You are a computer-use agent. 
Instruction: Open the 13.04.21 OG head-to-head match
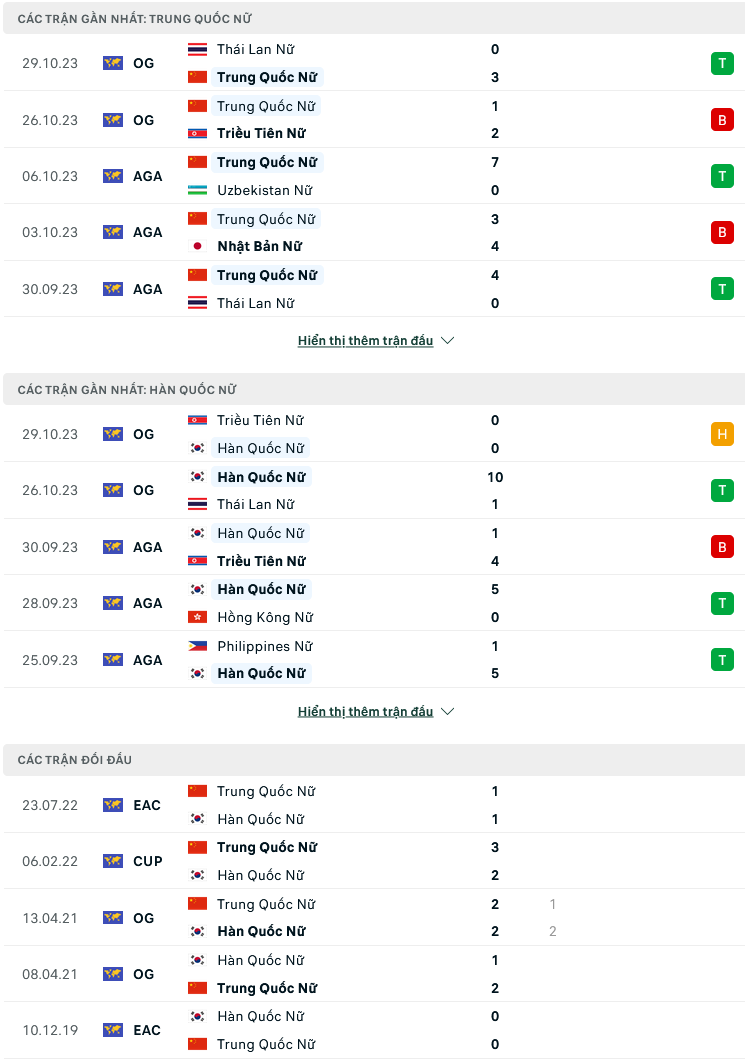click(374, 918)
